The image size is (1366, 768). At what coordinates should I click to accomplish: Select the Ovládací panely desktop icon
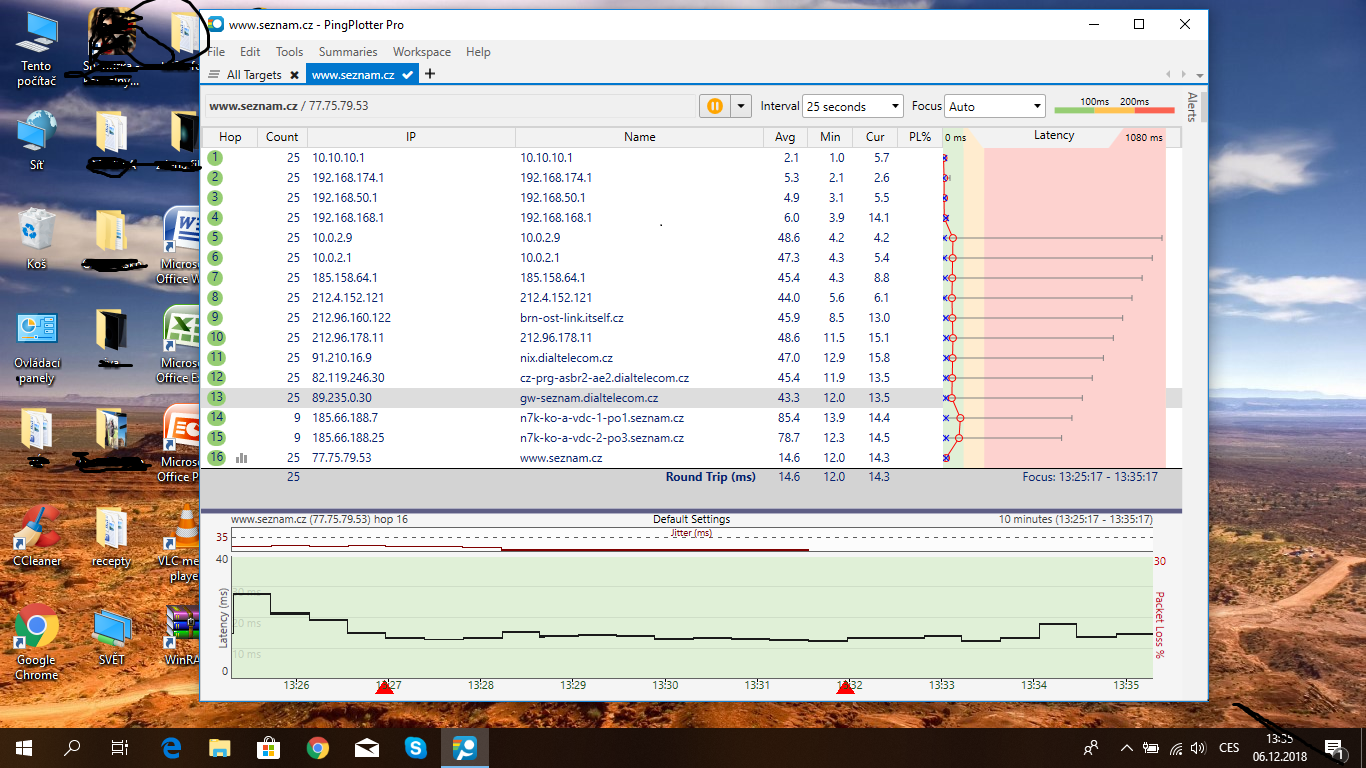[36, 349]
